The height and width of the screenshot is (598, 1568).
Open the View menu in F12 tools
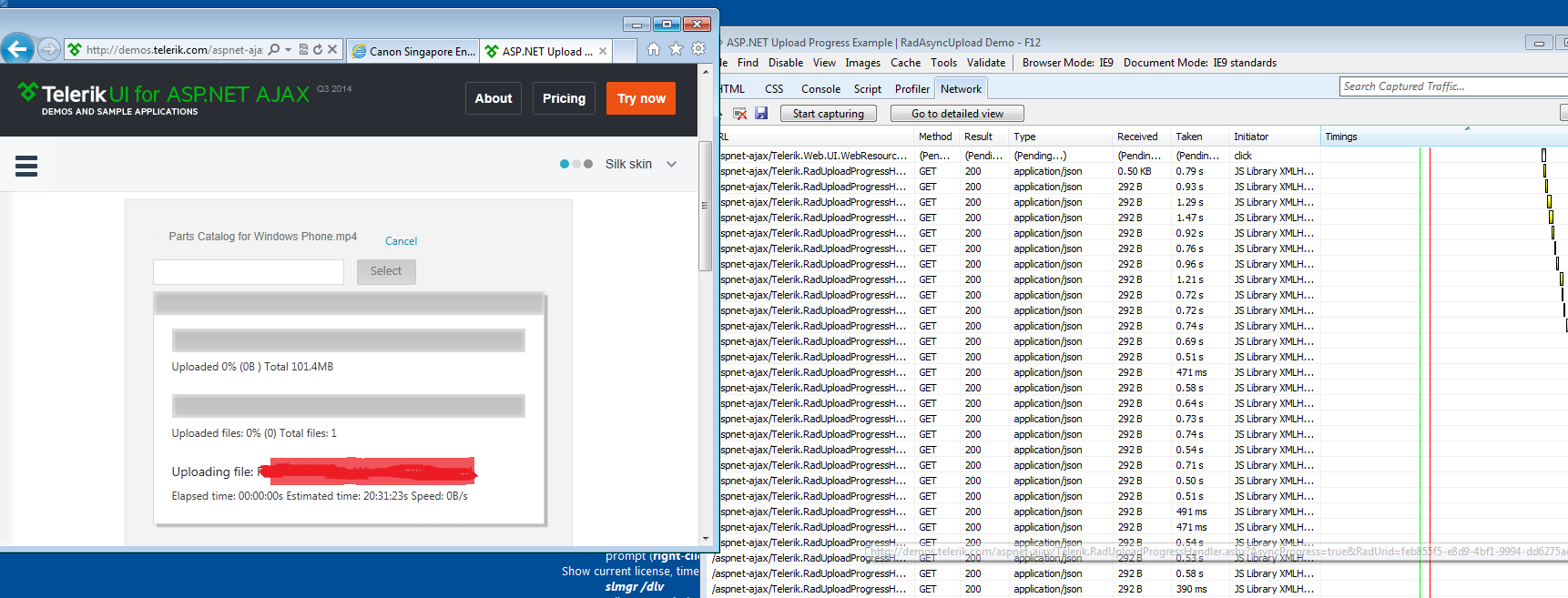point(824,63)
